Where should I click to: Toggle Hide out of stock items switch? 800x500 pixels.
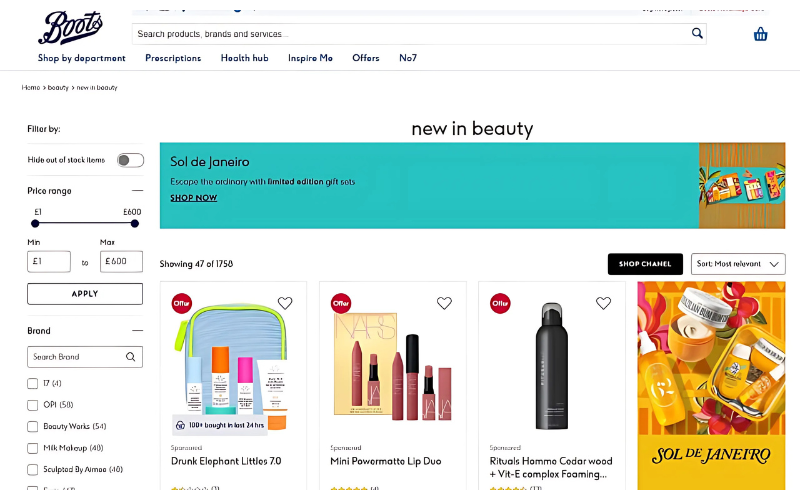coord(130,160)
